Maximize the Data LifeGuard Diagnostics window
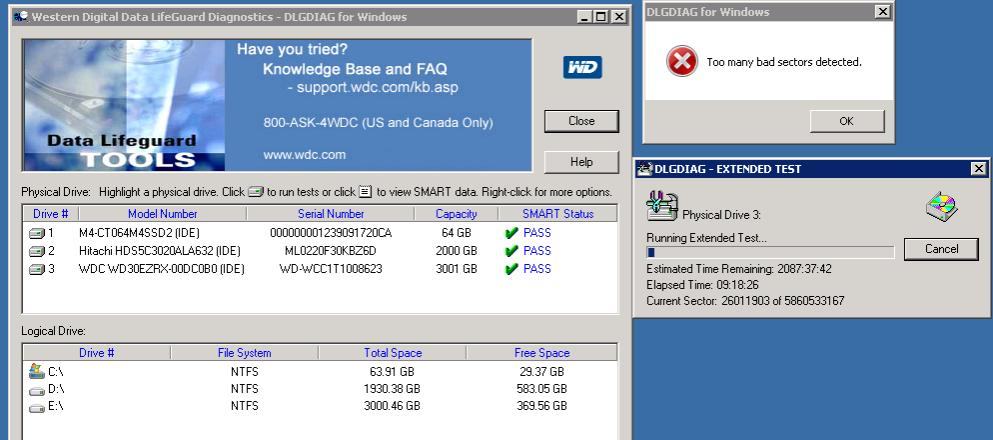Image resolution: width=993 pixels, height=440 pixels. tap(600, 17)
